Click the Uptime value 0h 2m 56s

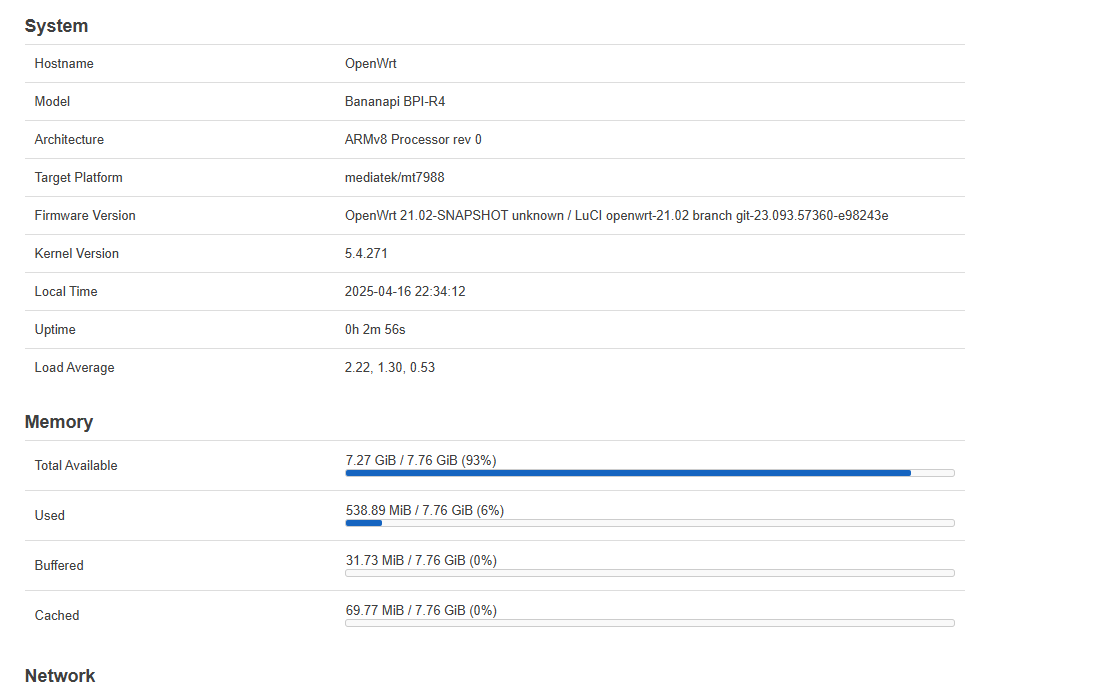tap(375, 330)
